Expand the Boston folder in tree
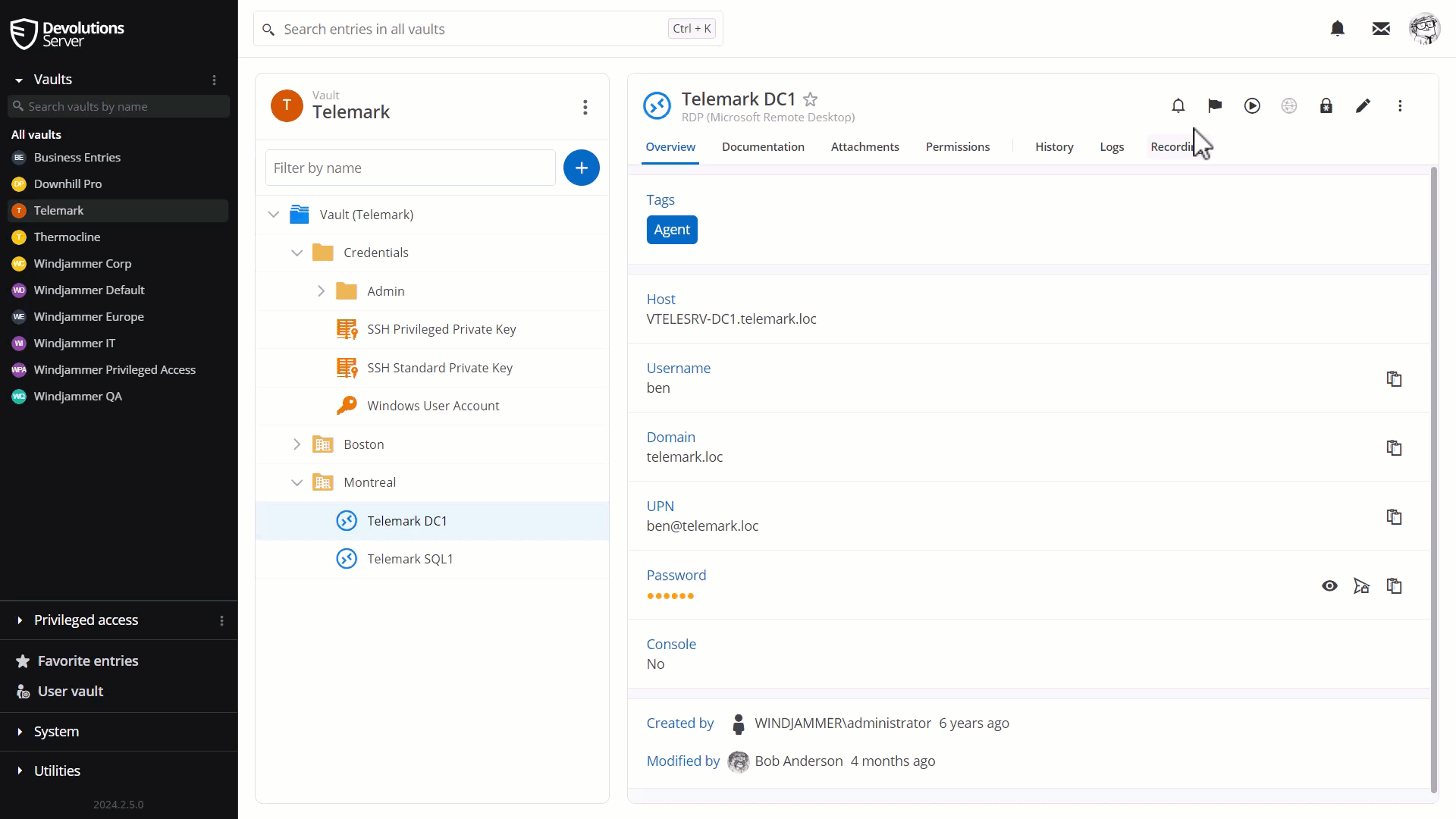Viewport: 1456px width, 819px height. point(298,443)
